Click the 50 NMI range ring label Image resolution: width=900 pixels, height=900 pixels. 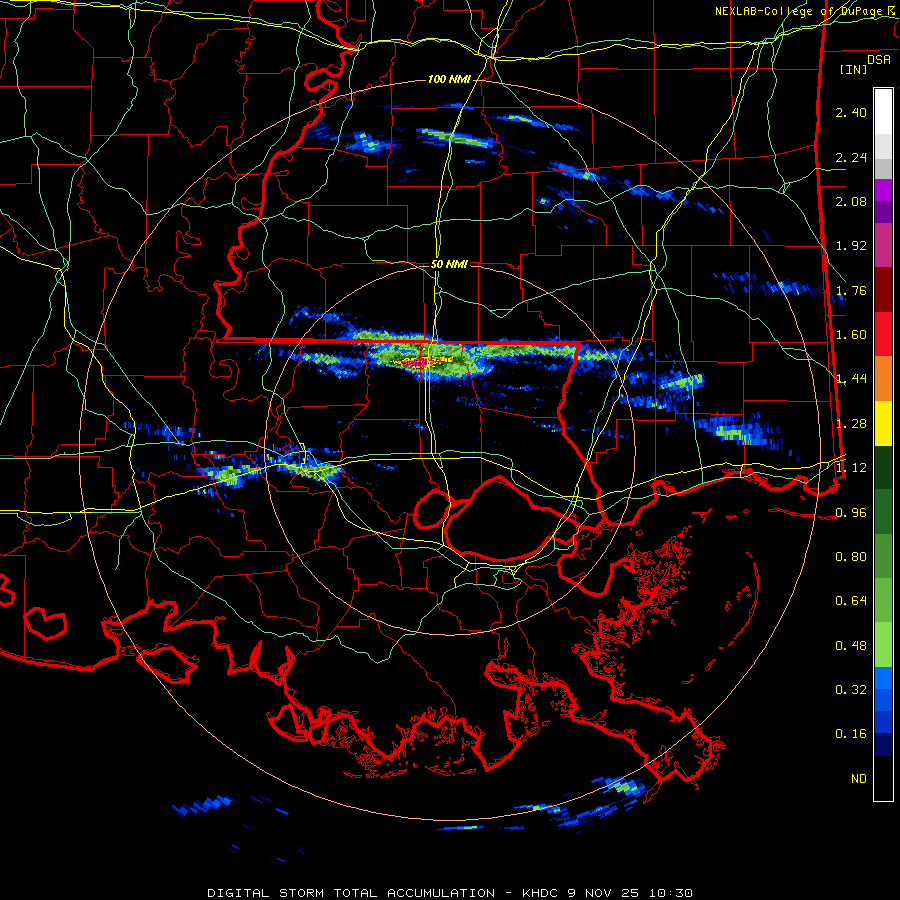[449, 264]
